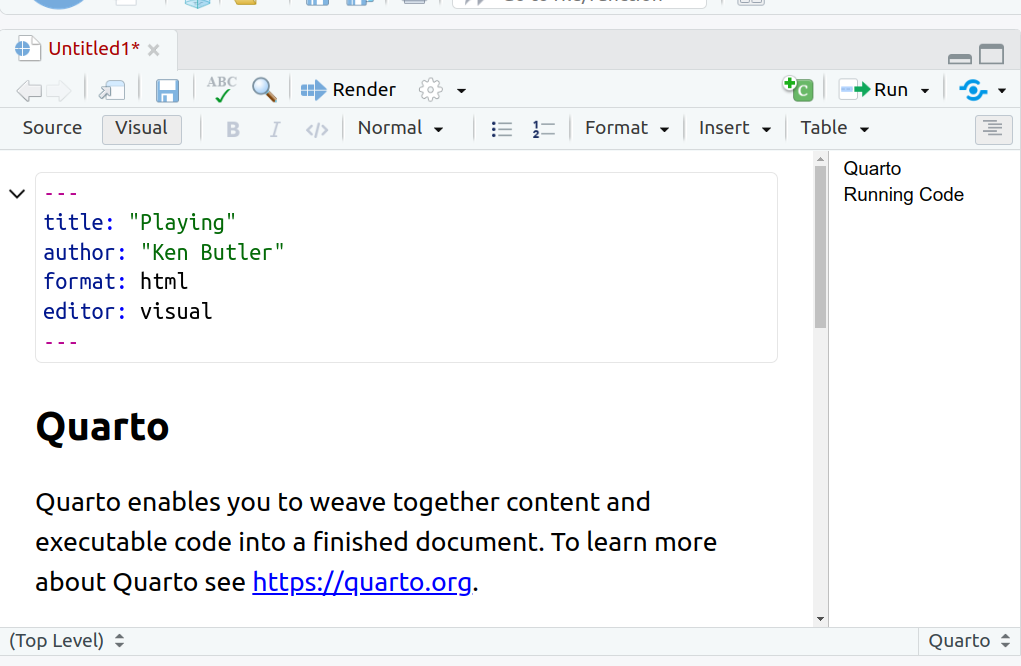Image resolution: width=1021 pixels, height=666 pixels.
Task: Open Find/Replace with the magnifying glass icon
Action: tap(264, 90)
